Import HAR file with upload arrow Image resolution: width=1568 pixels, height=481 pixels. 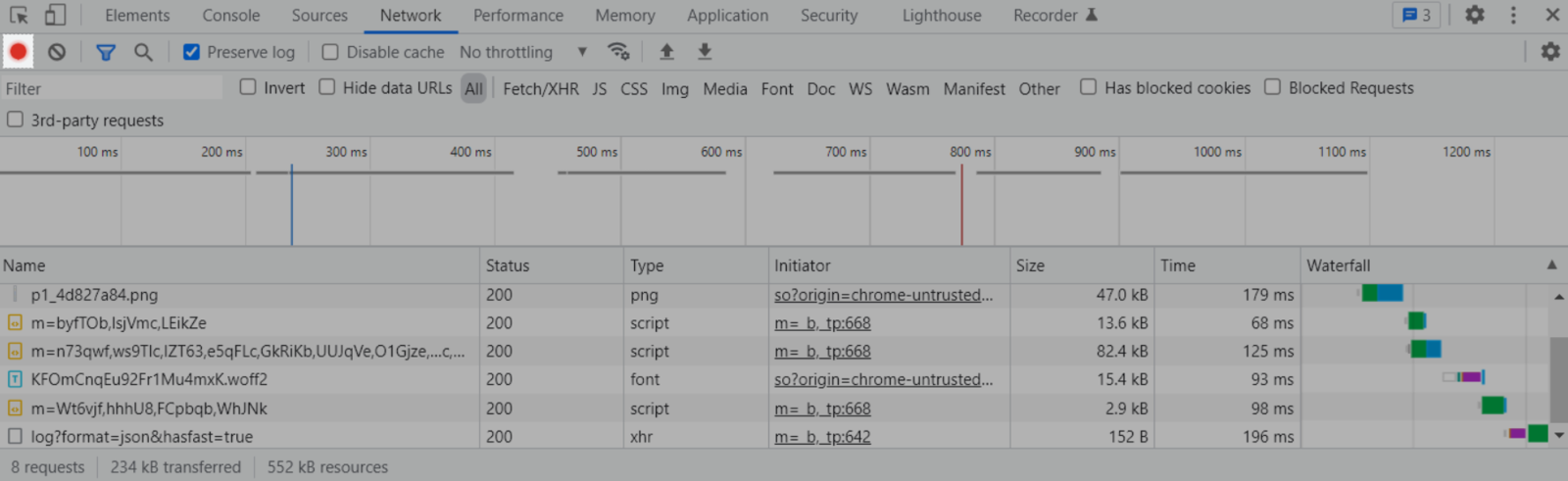pyautogui.click(x=666, y=52)
